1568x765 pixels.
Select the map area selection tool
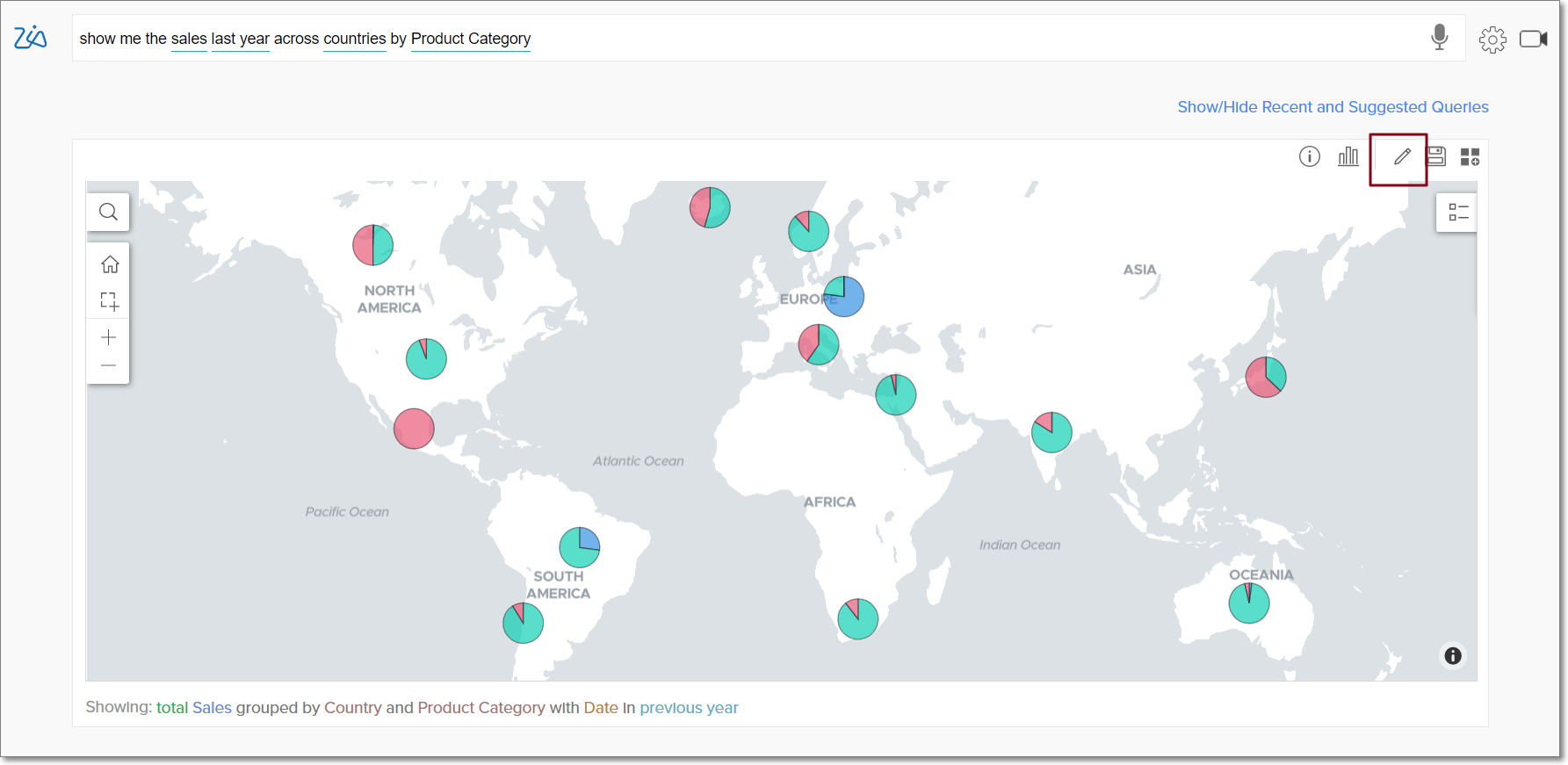pos(109,301)
